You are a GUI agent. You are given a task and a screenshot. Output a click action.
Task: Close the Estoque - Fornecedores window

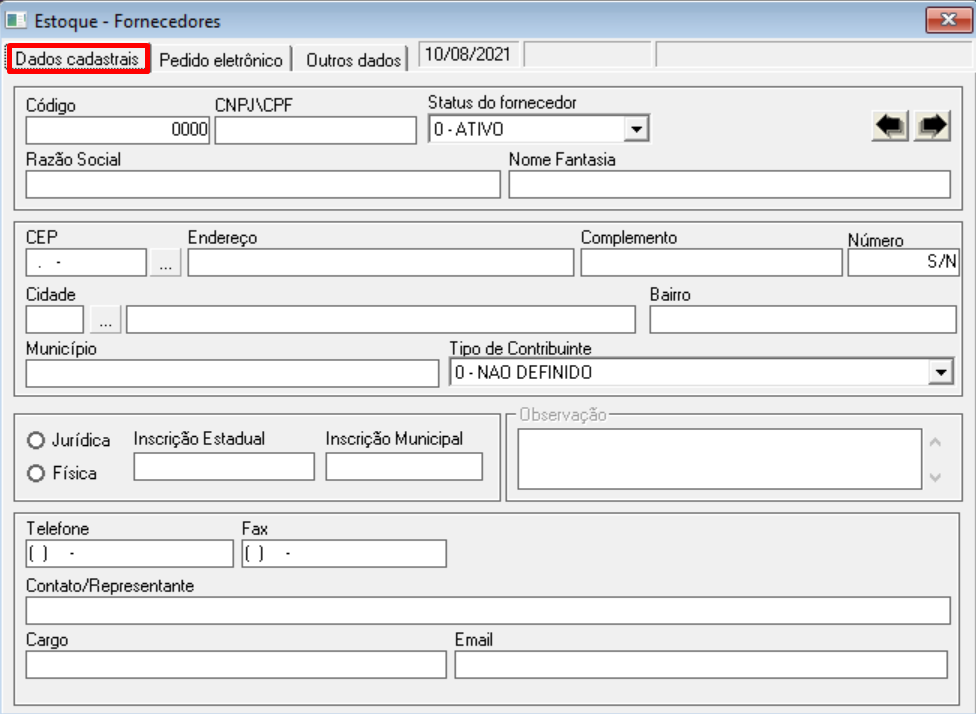pos(948,20)
